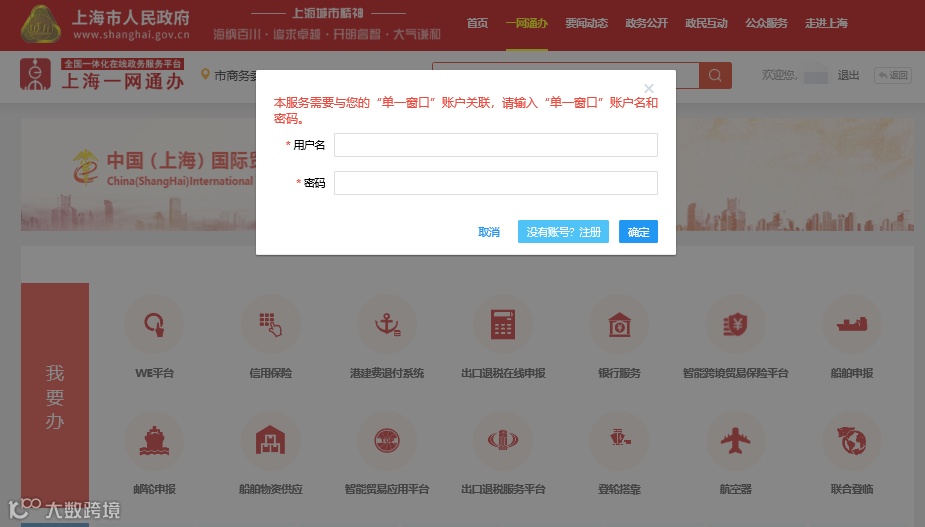Click the 返回 button
925x527 pixels.
click(893, 75)
